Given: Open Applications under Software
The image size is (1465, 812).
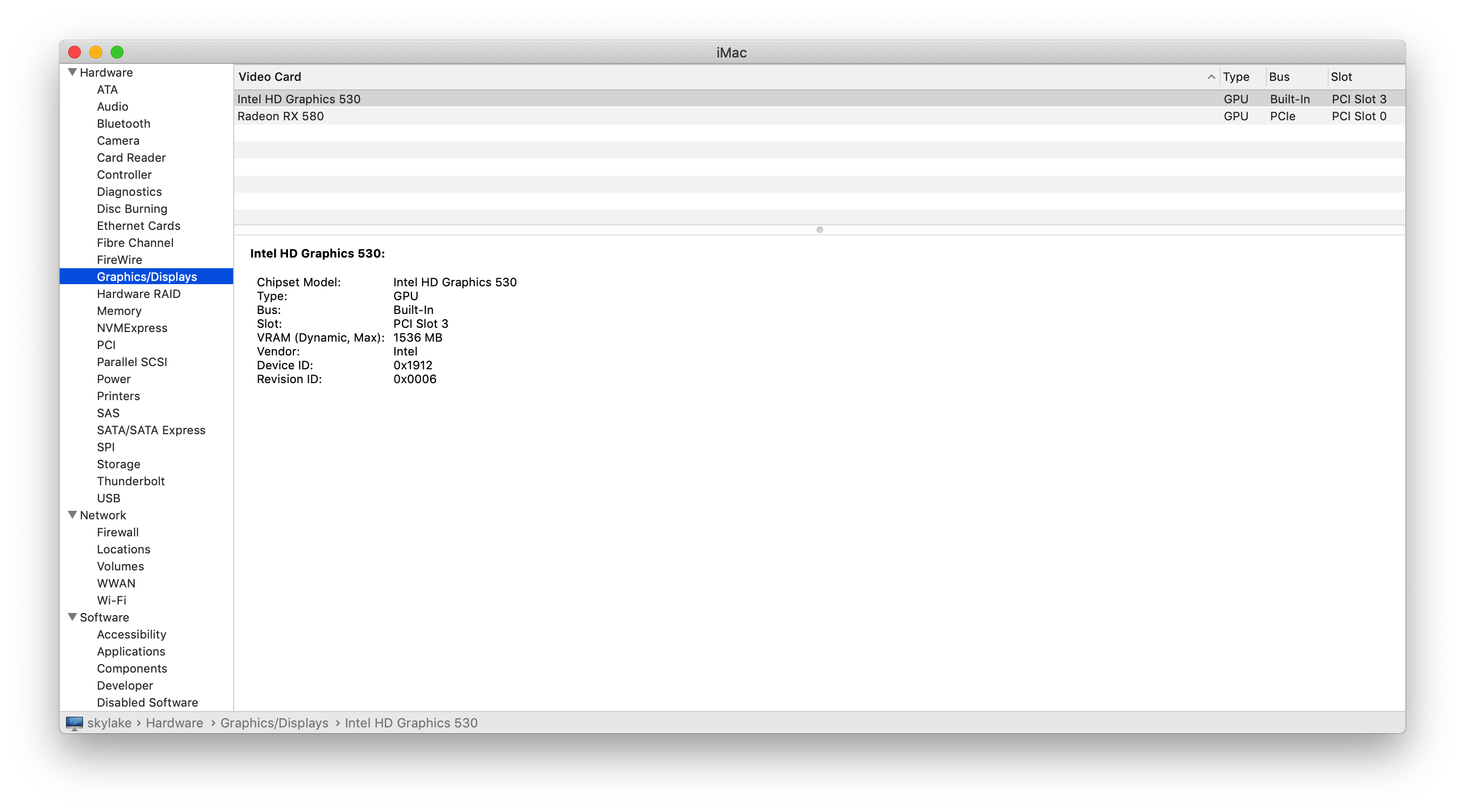Looking at the screenshot, I should [x=131, y=651].
